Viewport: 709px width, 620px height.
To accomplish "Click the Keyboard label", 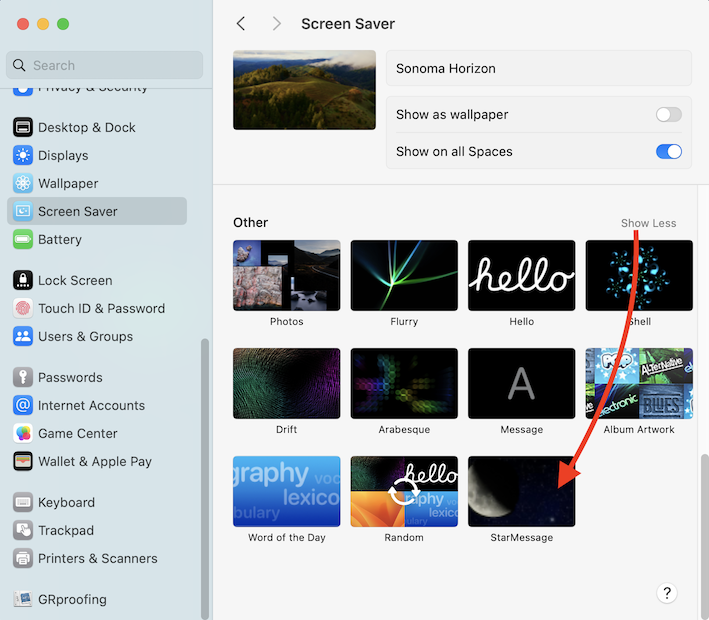I will pyautogui.click(x=66, y=502).
